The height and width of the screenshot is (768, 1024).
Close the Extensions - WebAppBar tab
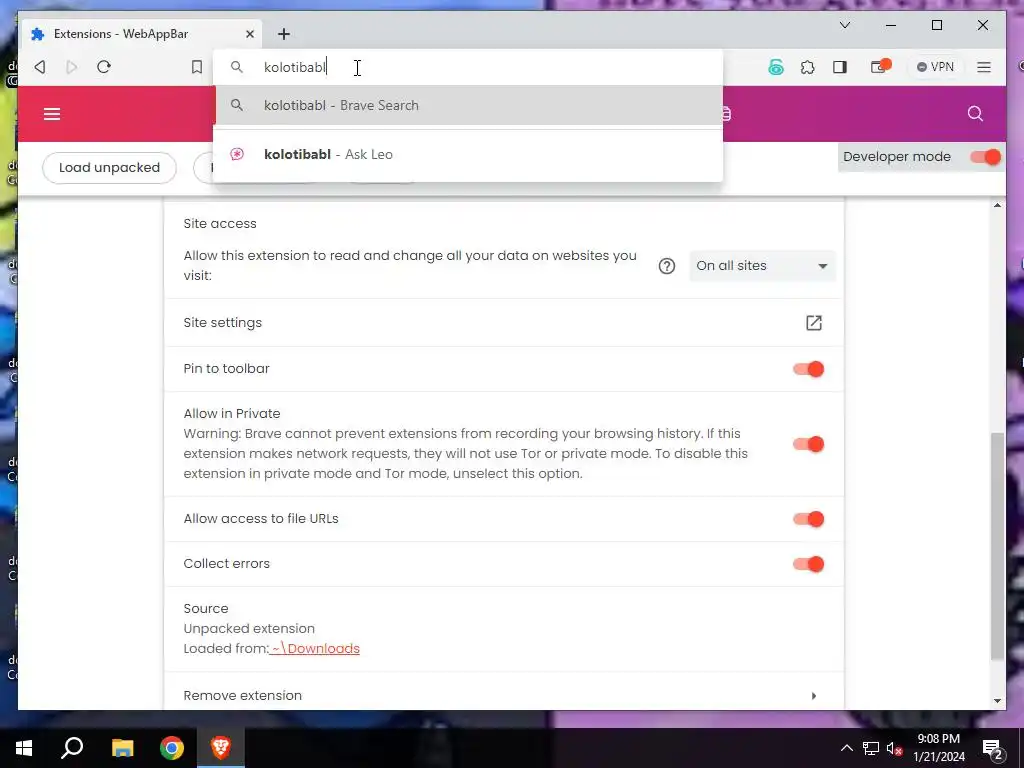click(x=249, y=34)
